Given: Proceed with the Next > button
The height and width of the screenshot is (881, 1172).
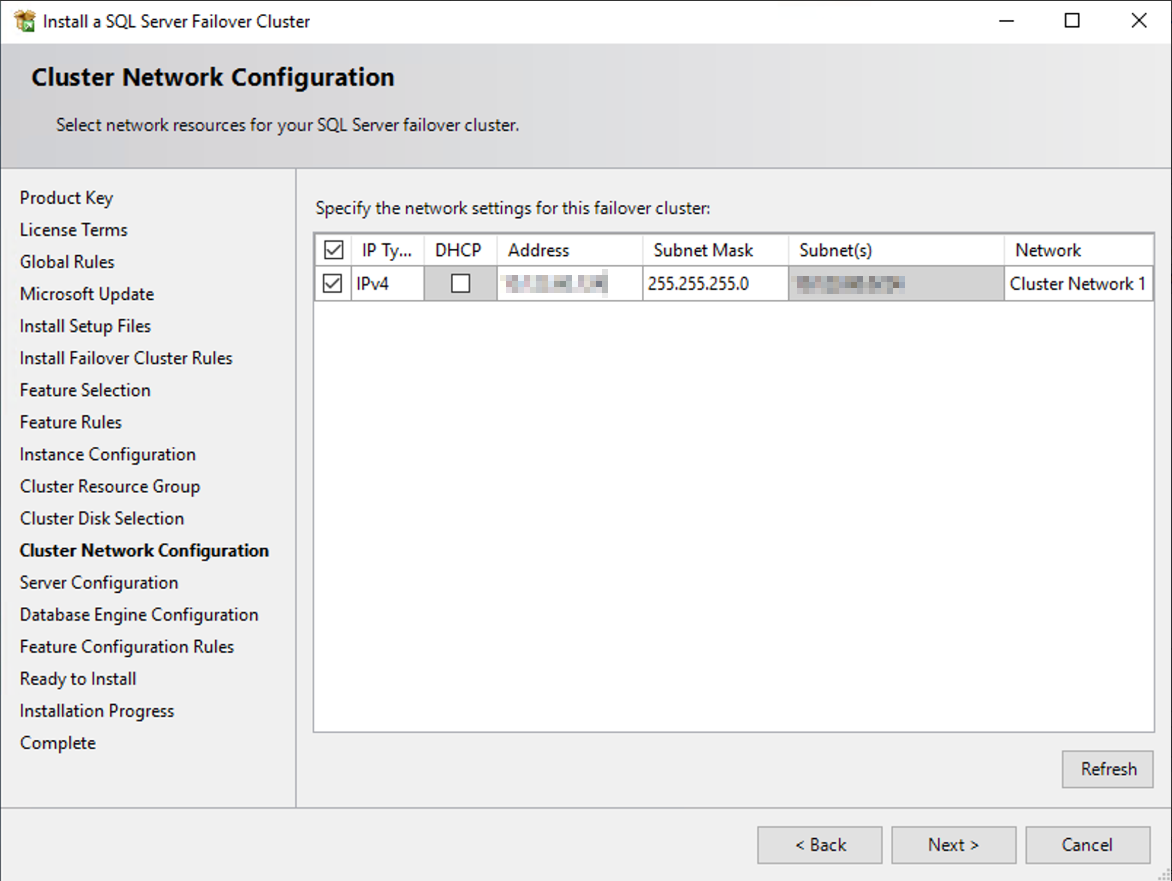Looking at the screenshot, I should [x=954, y=845].
